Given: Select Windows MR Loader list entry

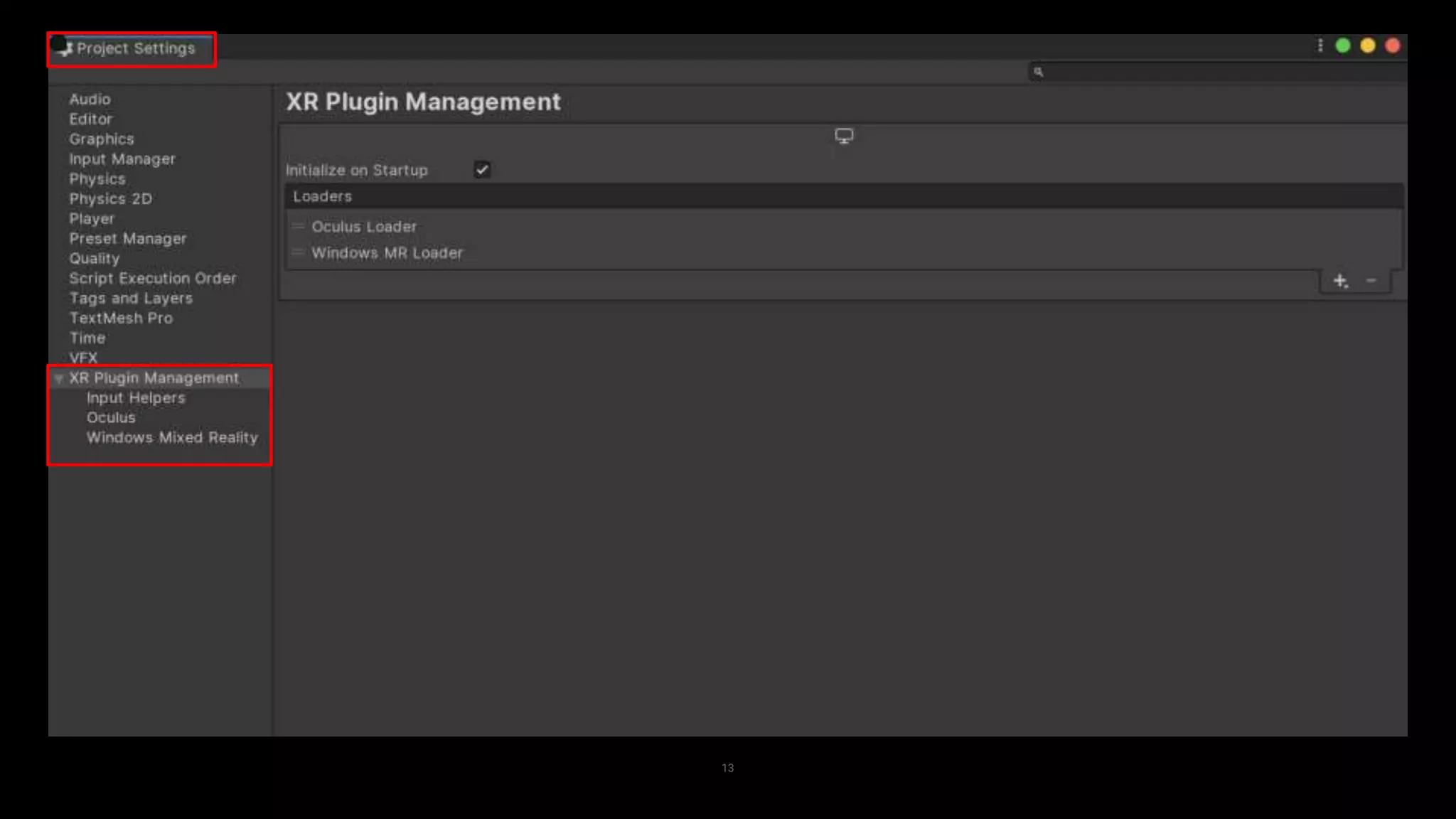Looking at the screenshot, I should coord(387,253).
